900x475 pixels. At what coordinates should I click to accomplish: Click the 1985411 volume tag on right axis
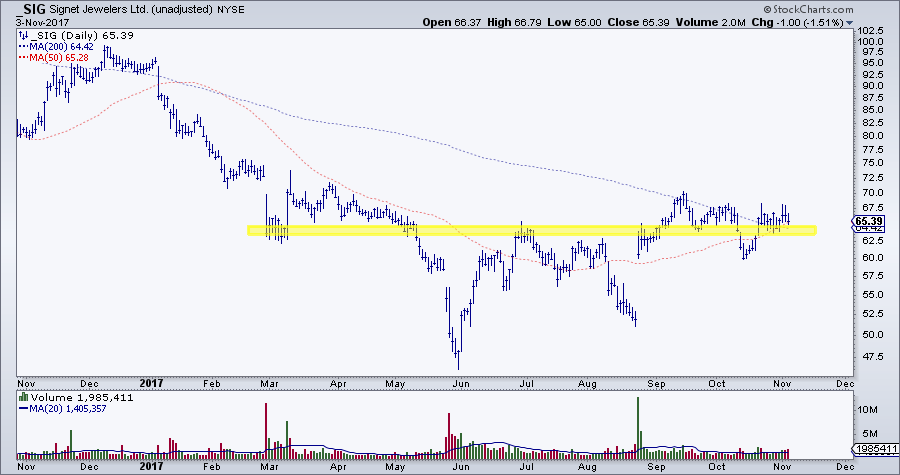click(x=873, y=450)
